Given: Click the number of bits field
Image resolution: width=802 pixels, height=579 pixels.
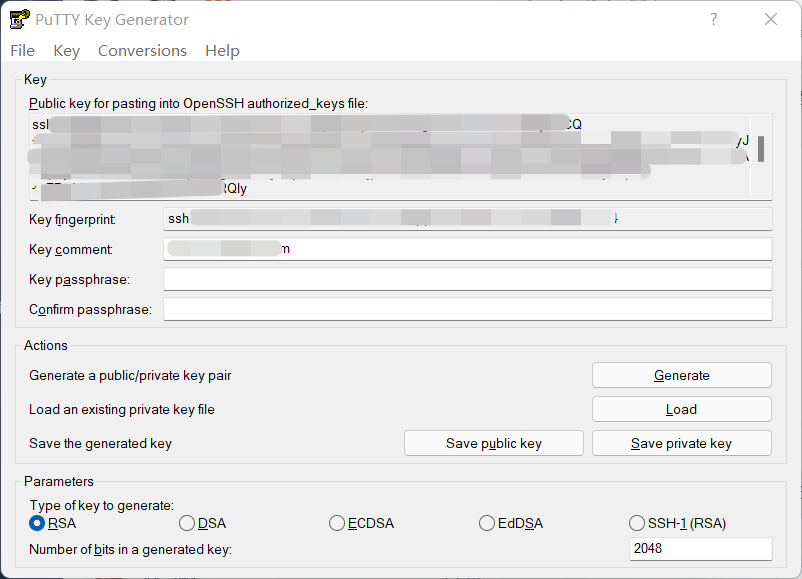Looking at the screenshot, I should click(x=700, y=549).
